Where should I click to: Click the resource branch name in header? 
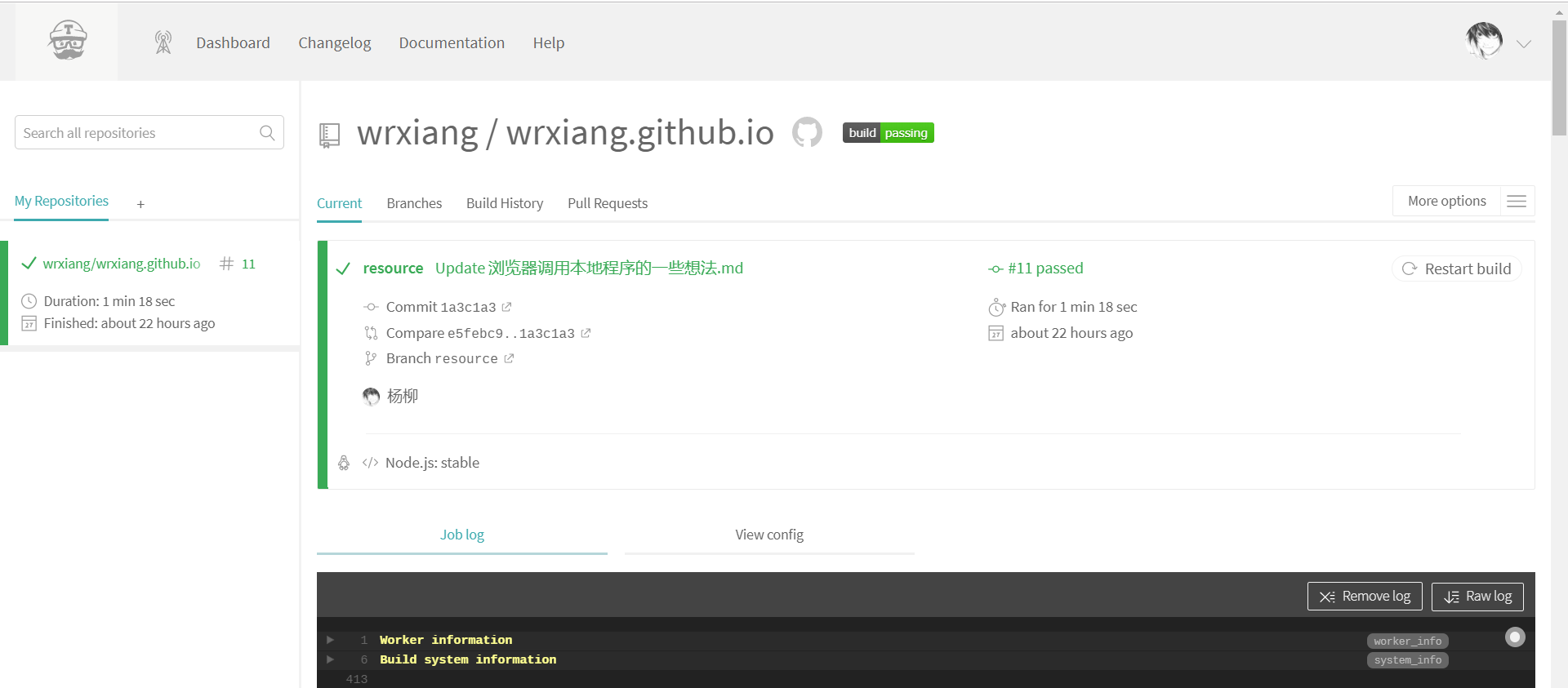coord(393,269)
